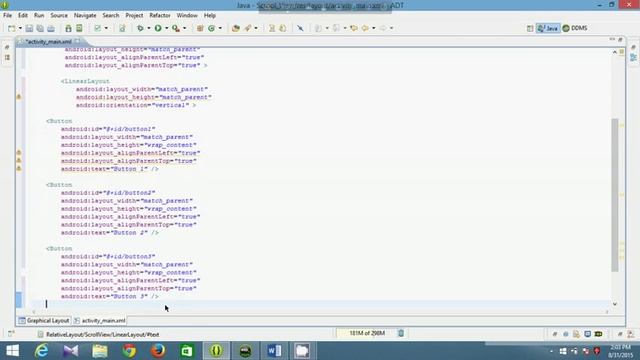The height and width of the screenshot is (360, 640).
Task: Click the Search flashlight toolbar icon
Action: [x=248, y=28]
